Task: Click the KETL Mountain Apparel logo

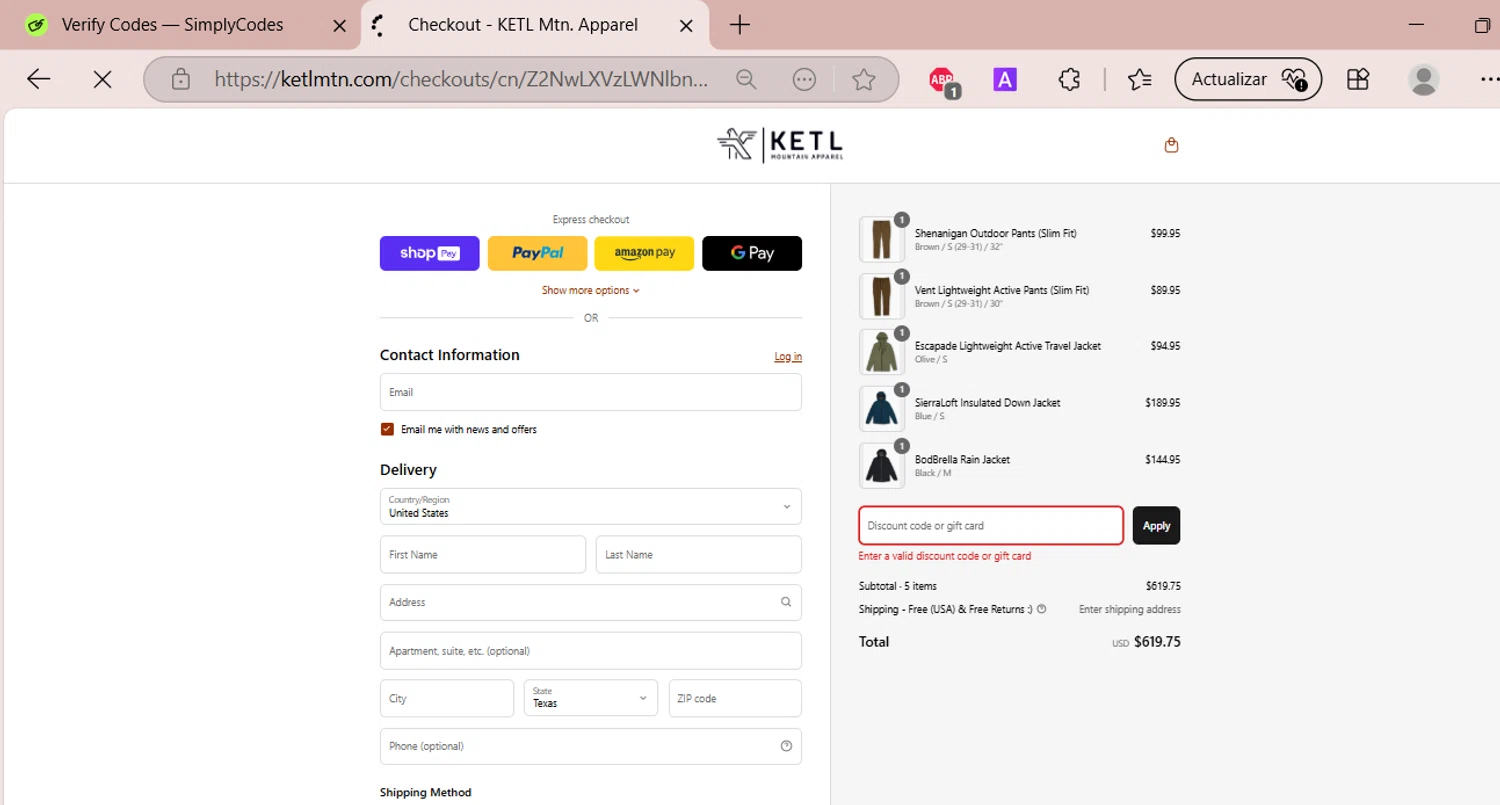Action: 780,145
